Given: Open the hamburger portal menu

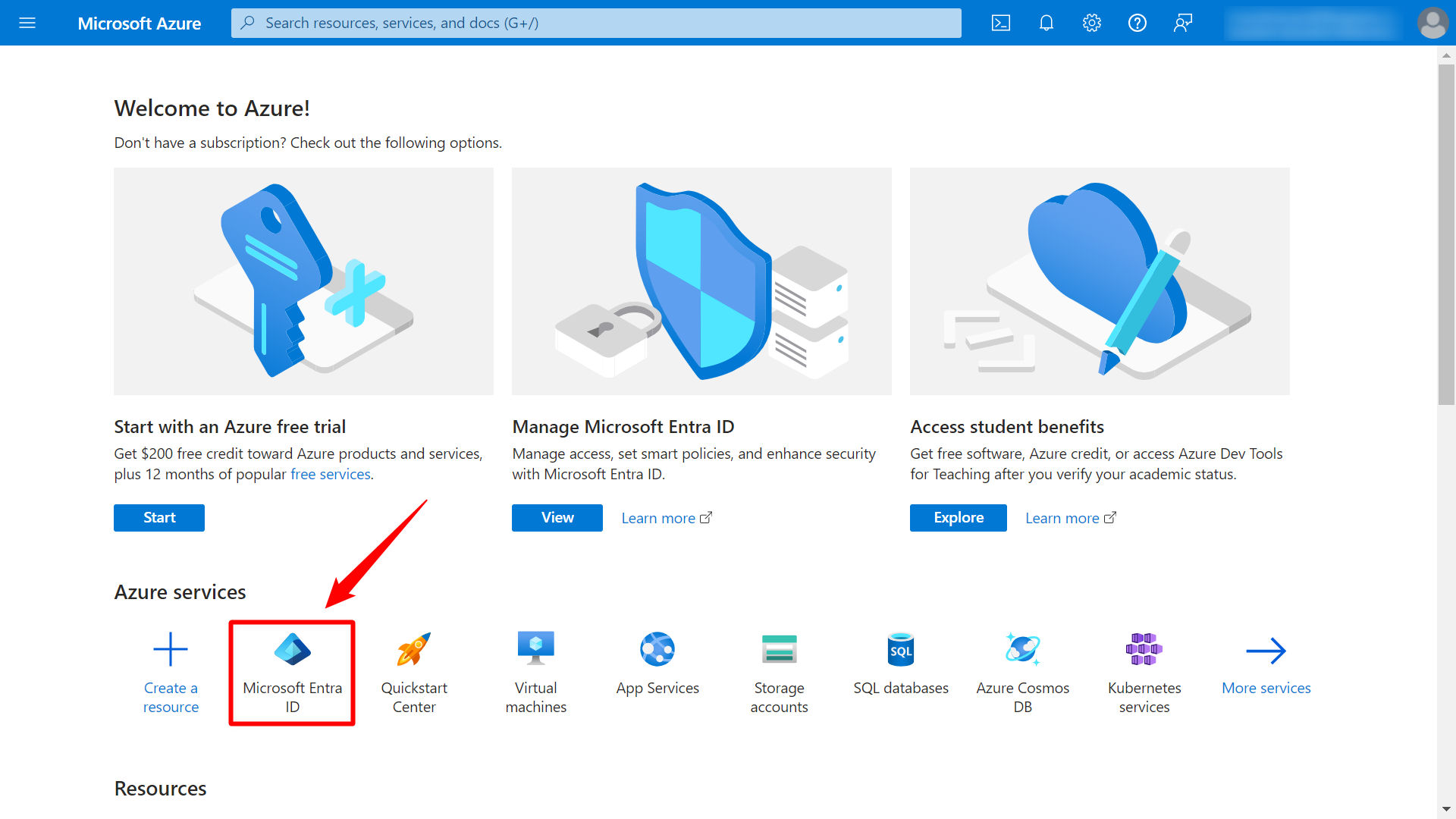Looking at the screenshot, I should coord(27,23).
